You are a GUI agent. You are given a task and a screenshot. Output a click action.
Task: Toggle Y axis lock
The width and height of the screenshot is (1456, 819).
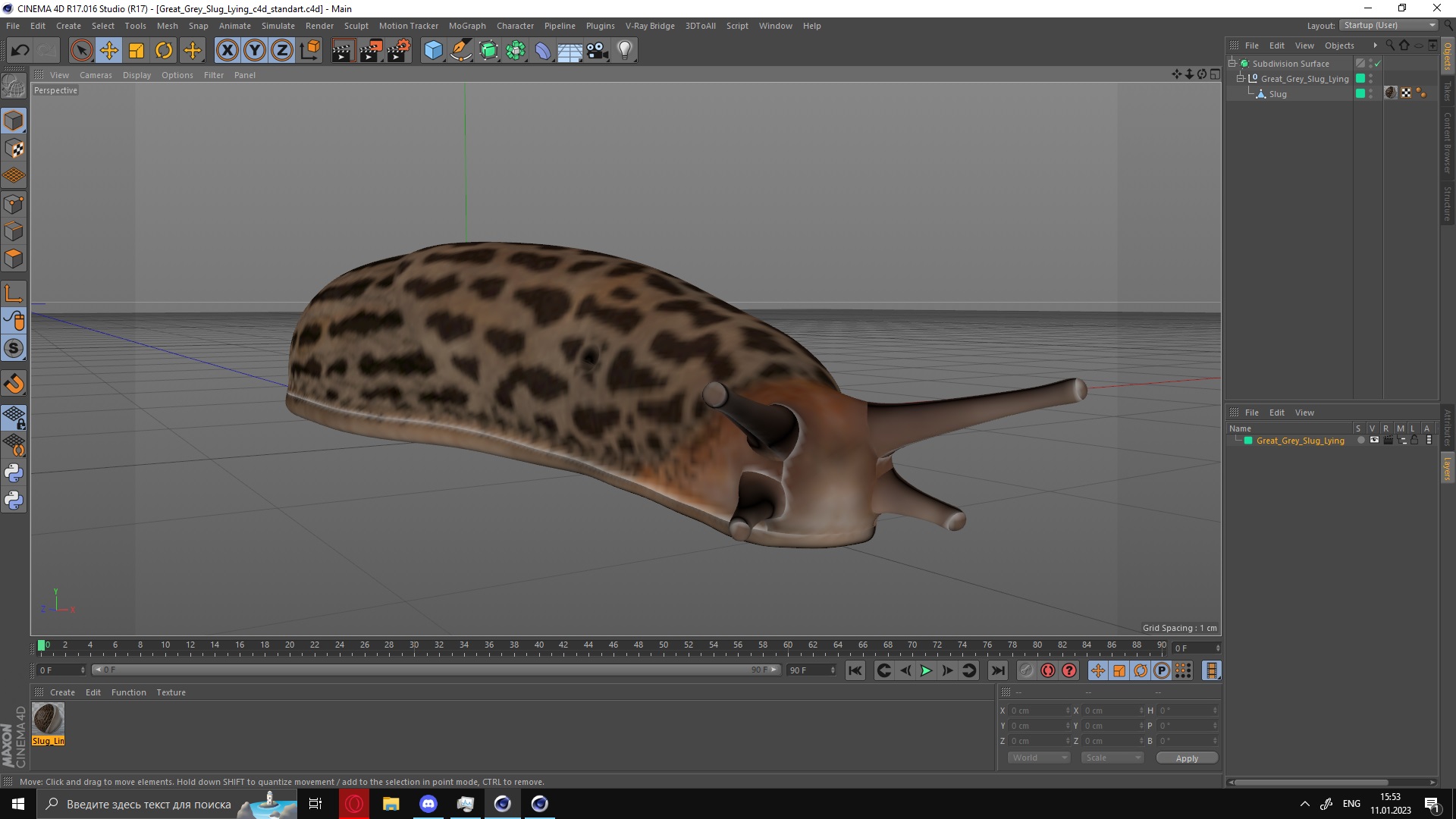pyautogui.click(x=255, y=51)
